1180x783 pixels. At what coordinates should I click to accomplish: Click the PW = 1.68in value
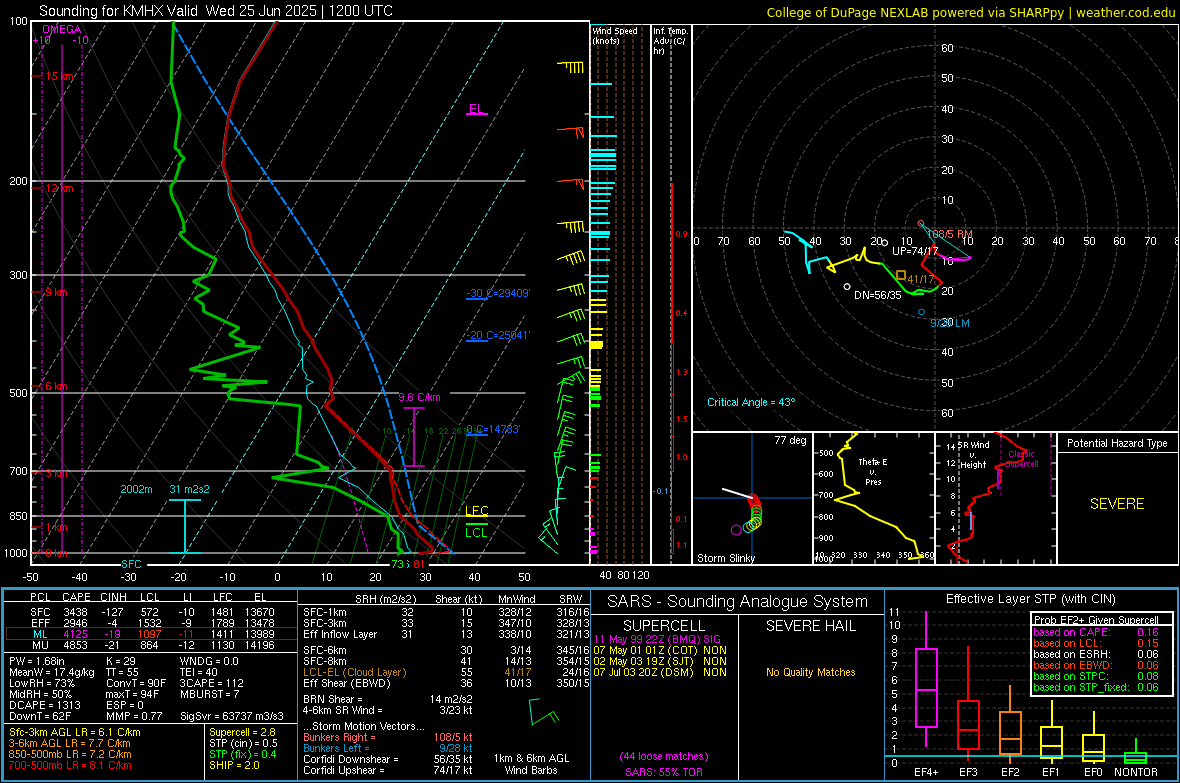(37, 661)
